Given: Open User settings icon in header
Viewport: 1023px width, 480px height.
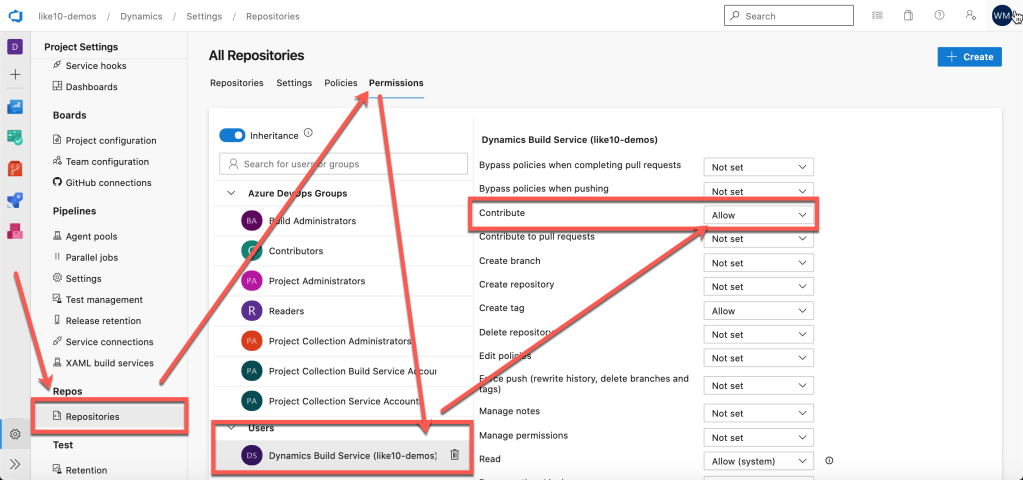Looking at the screenshot, I should (970, 16).
